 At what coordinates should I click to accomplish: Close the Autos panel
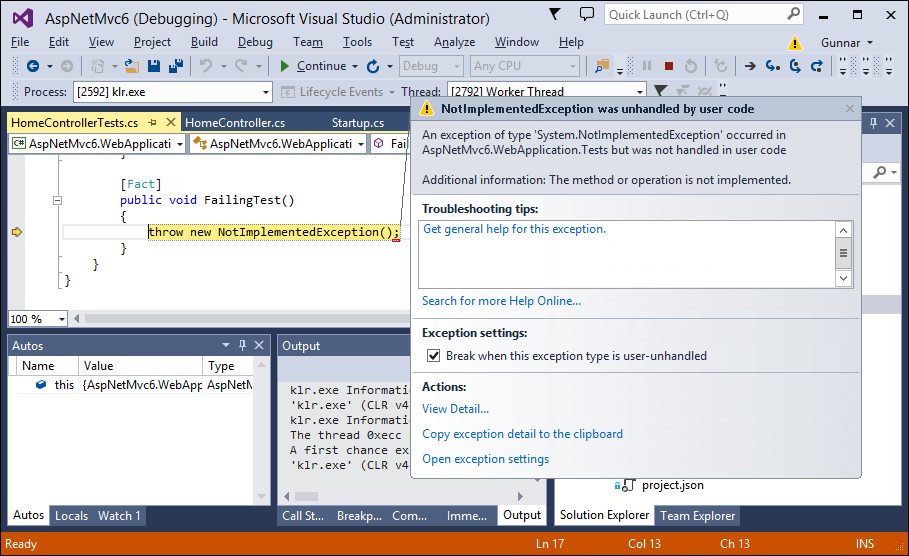coord(259,345)
